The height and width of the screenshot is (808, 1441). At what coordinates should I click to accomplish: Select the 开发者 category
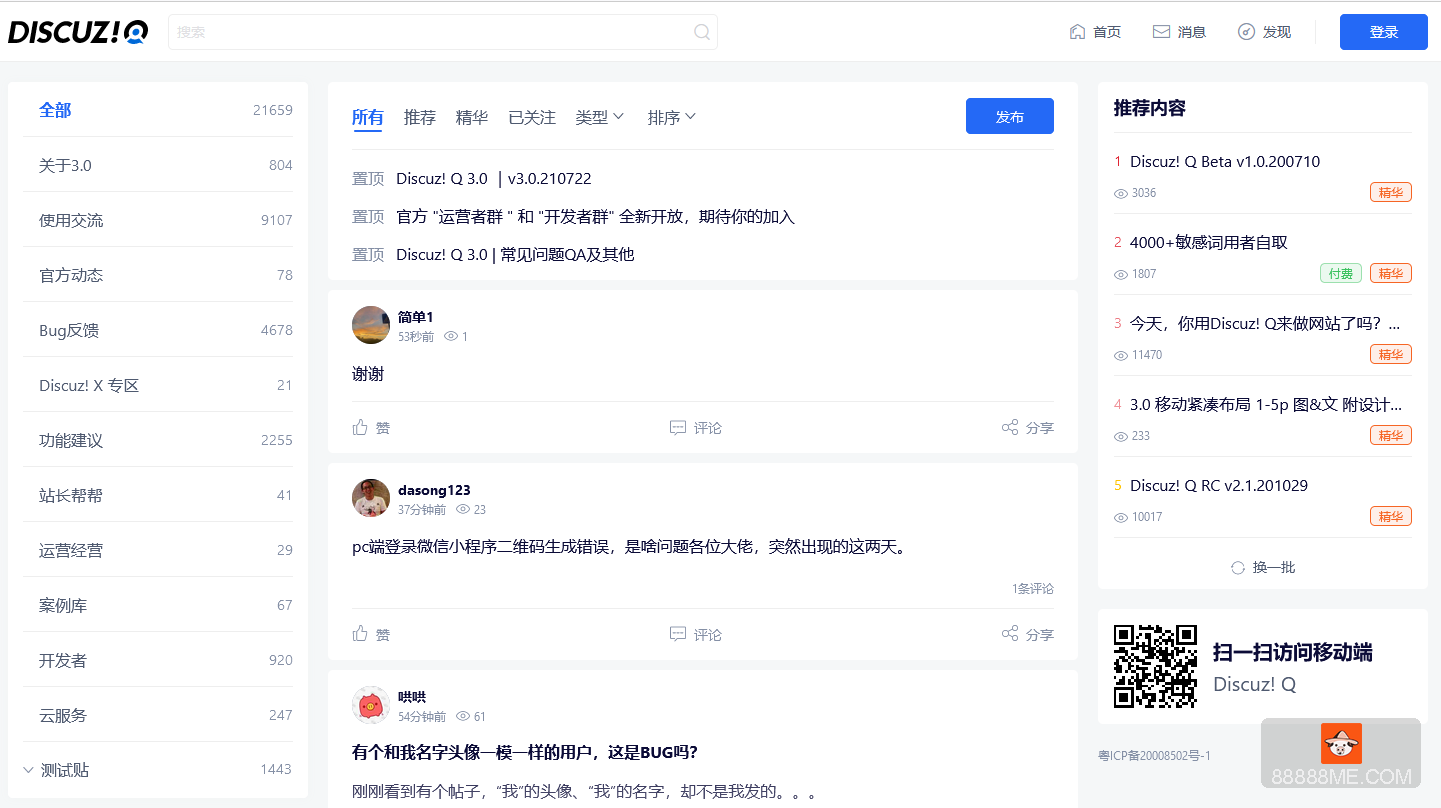(x=158, y=660)
